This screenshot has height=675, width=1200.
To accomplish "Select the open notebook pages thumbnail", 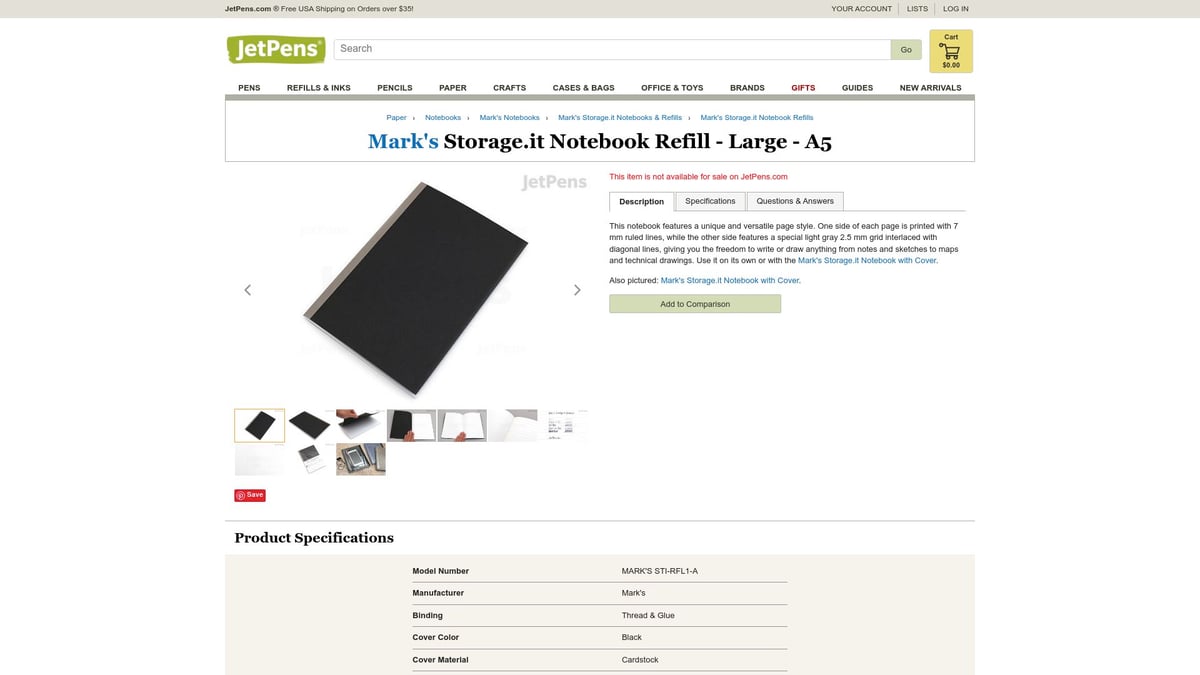I will (x=462, y=425).
